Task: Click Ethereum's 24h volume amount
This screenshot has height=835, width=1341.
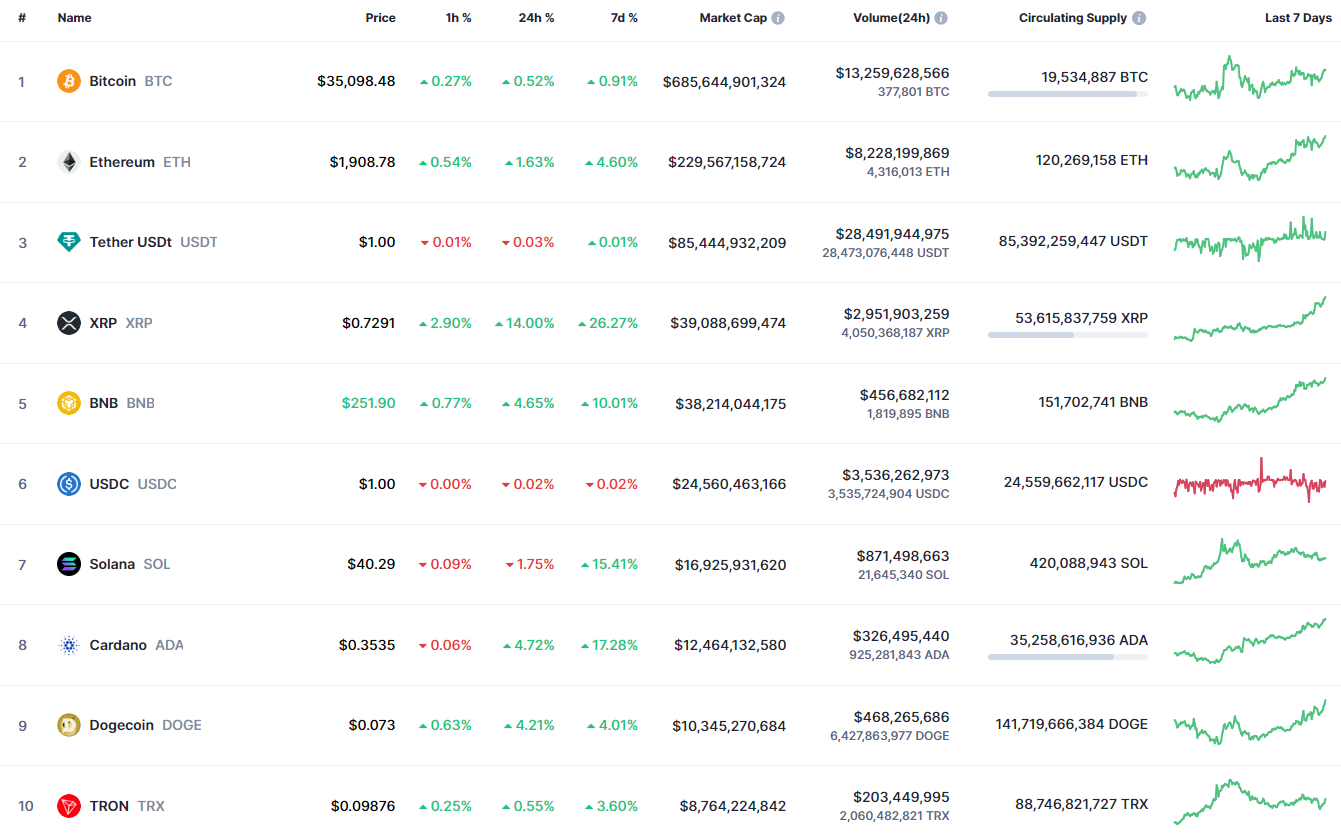Action: point(897,153)
